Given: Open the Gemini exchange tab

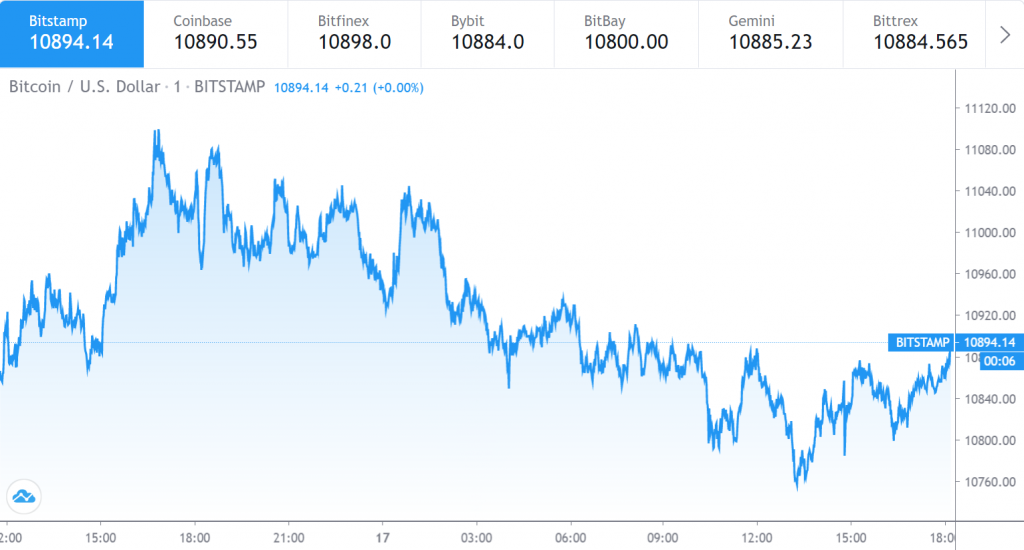Looking at the screenshot, I should coord(770,33).
